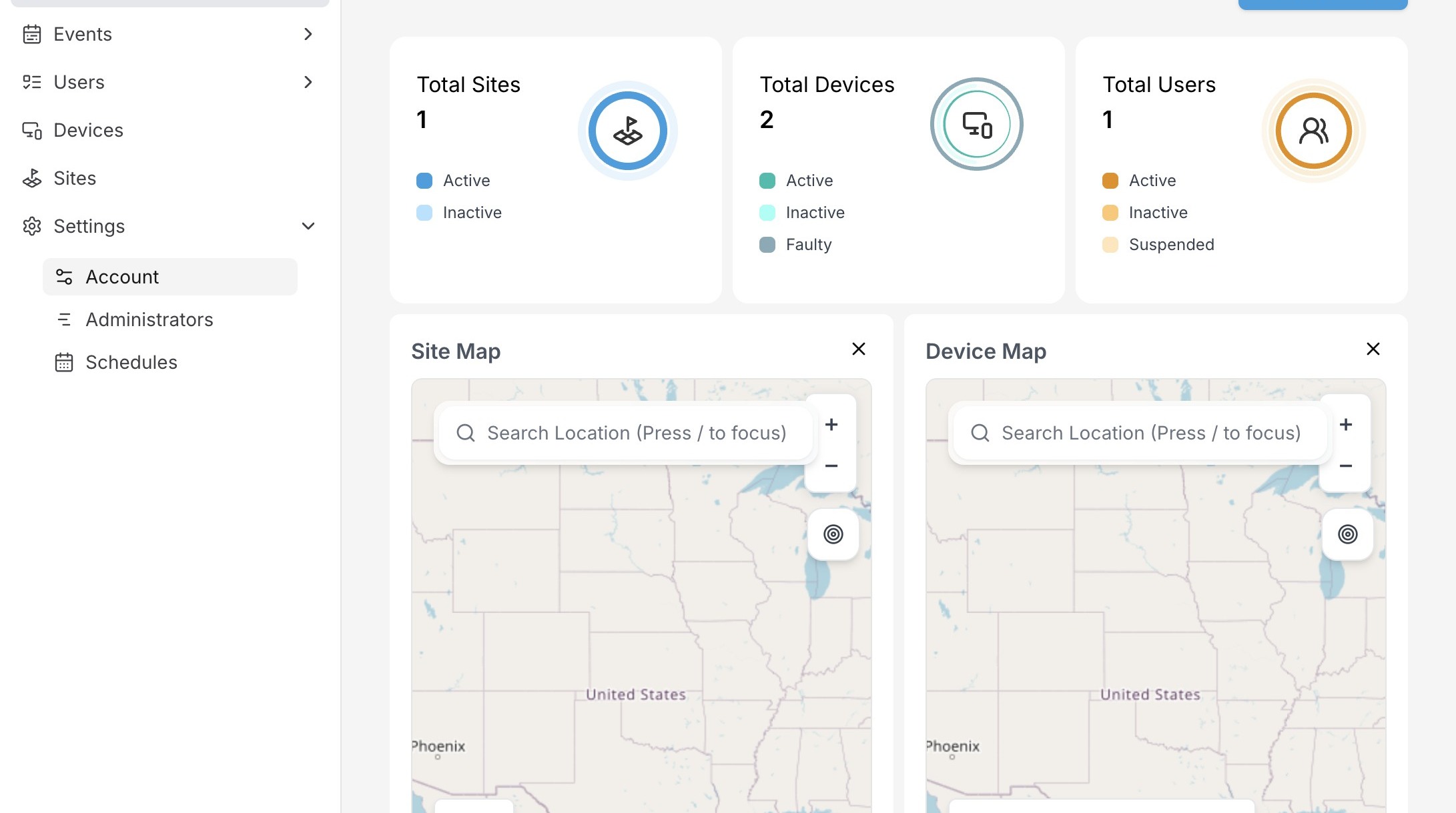
Task: Zoom out on the Device Map
Action: click(x=1346, y=466)
